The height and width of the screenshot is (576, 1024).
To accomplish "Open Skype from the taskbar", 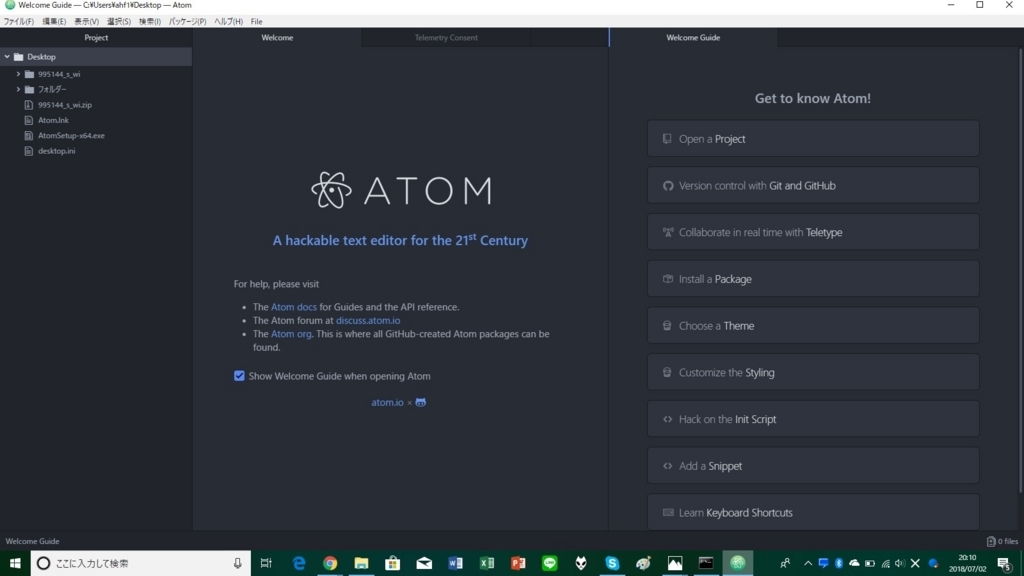I will coord(612,563).
